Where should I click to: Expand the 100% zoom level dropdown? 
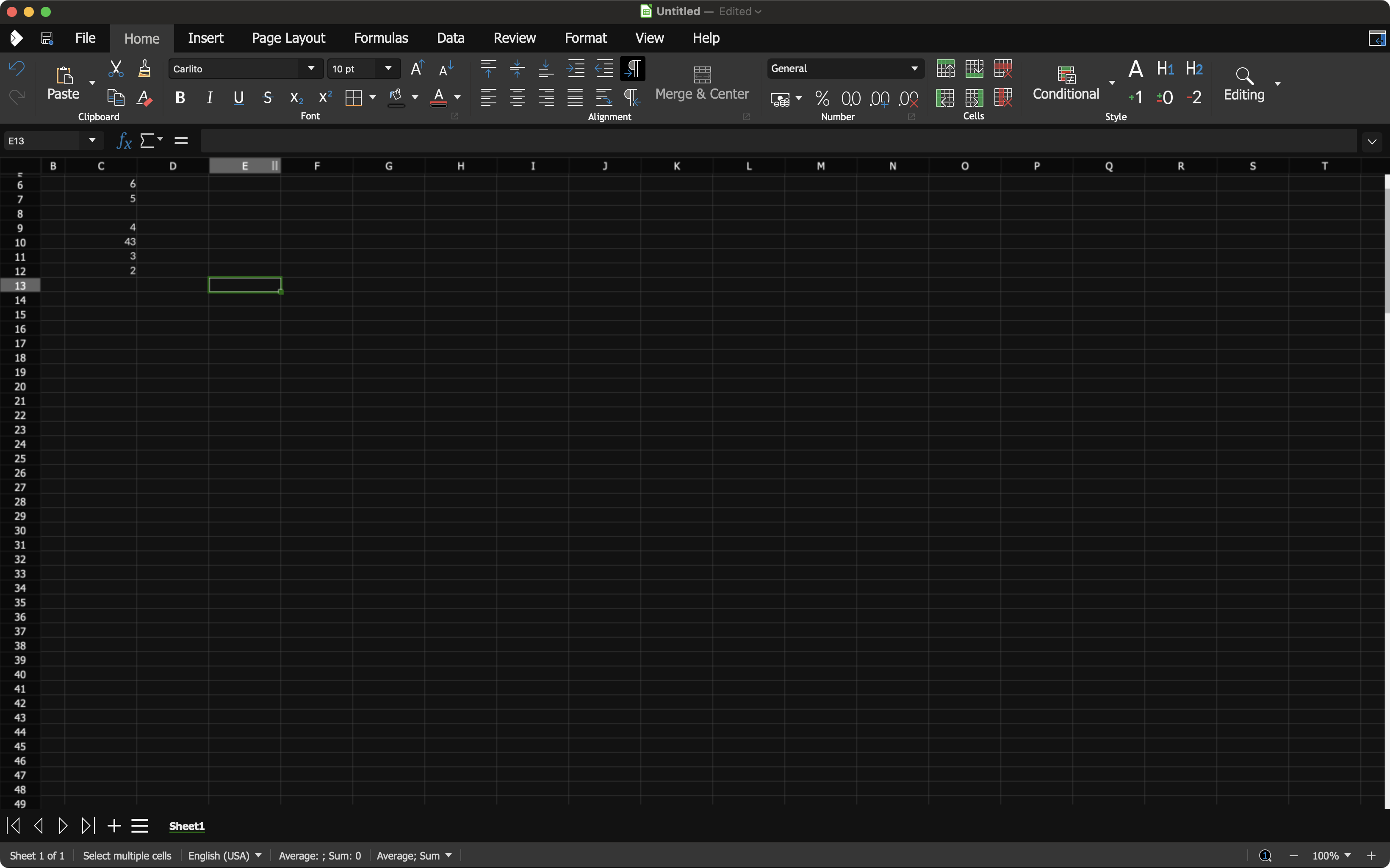[x=1347, y=855]
